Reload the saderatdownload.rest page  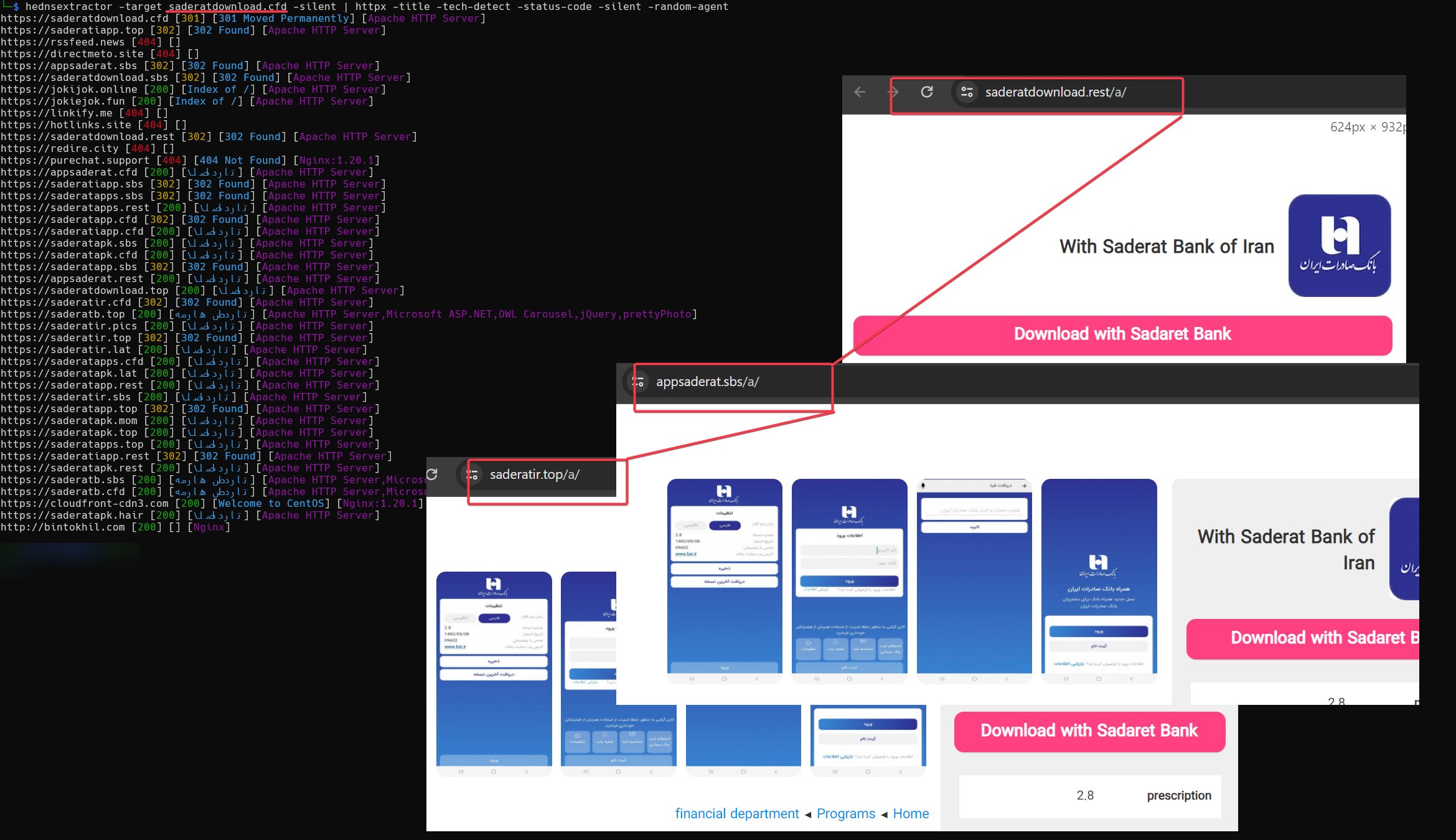tap(927, 92)
